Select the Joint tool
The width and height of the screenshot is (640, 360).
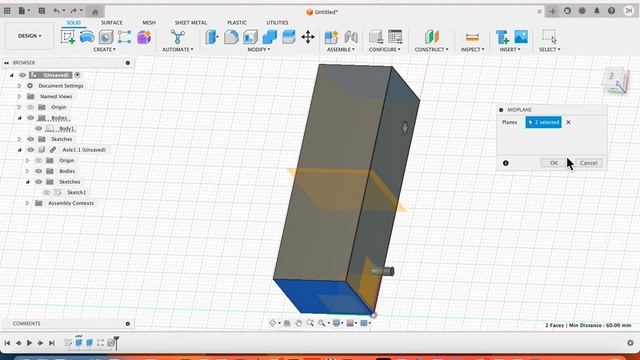(x=351, y=37)
